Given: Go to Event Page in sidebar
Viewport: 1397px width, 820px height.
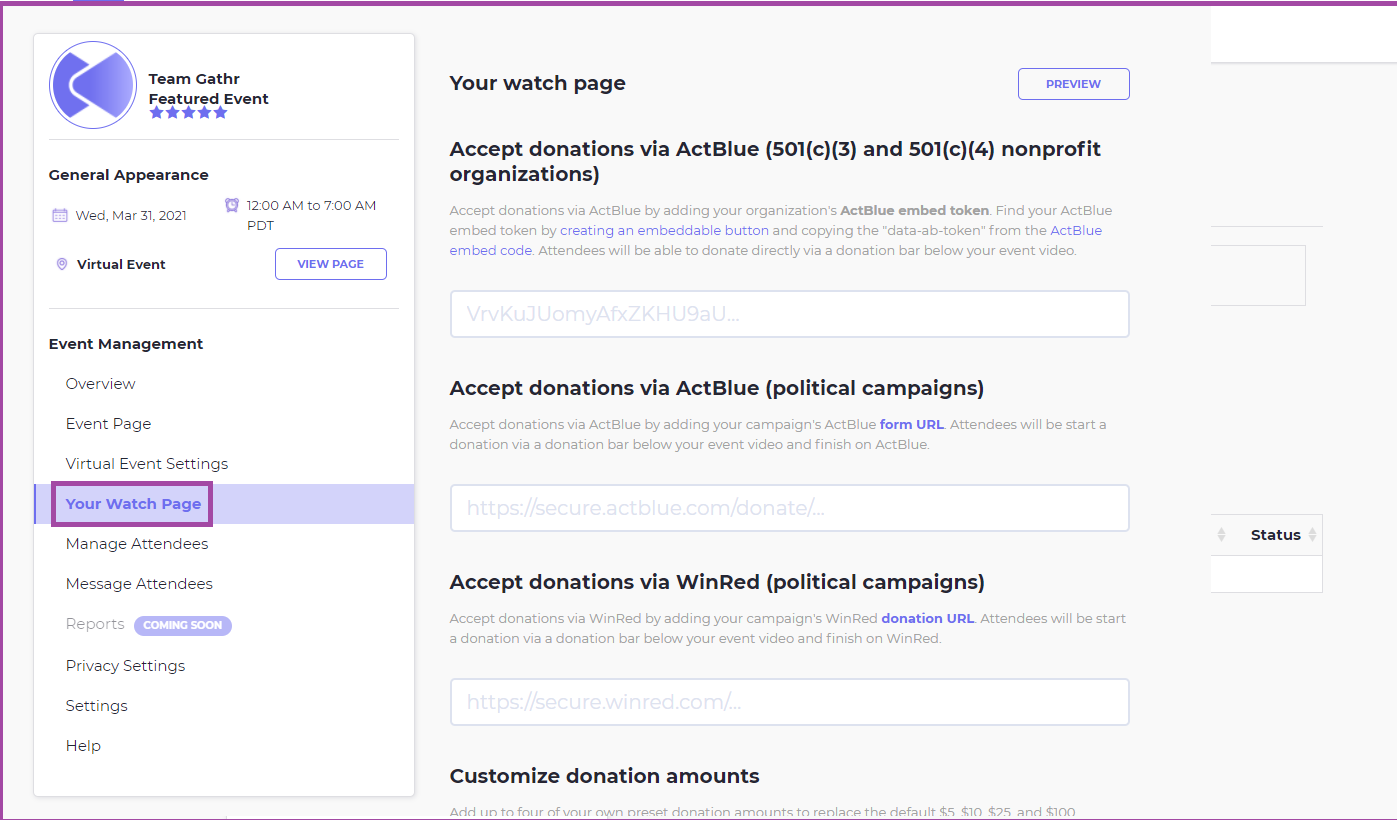Looking at the screenshot, I should pyautogui.click(x=108, y=424).
